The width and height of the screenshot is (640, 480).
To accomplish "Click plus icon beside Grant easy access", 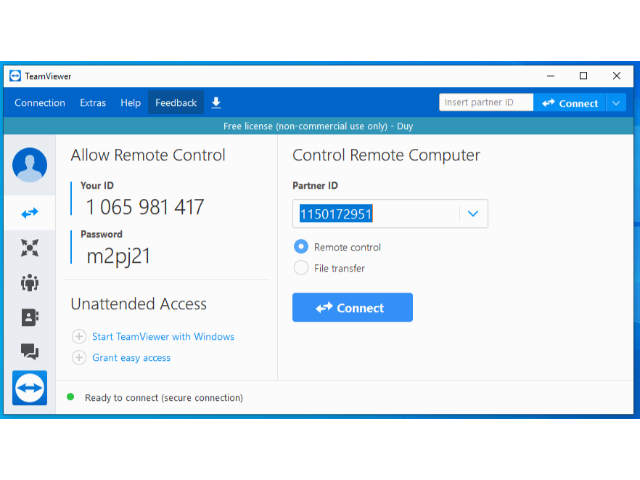I will pyautogui.click(x=79, y=358).
